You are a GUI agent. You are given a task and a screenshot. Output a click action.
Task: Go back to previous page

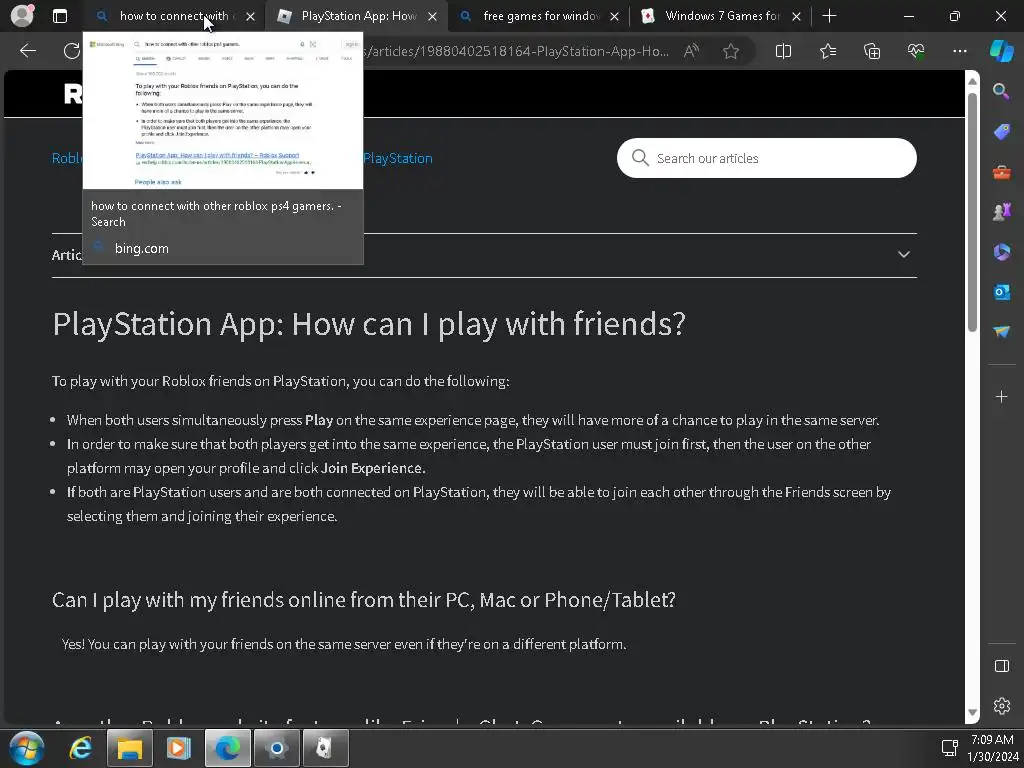click(28, 51)
